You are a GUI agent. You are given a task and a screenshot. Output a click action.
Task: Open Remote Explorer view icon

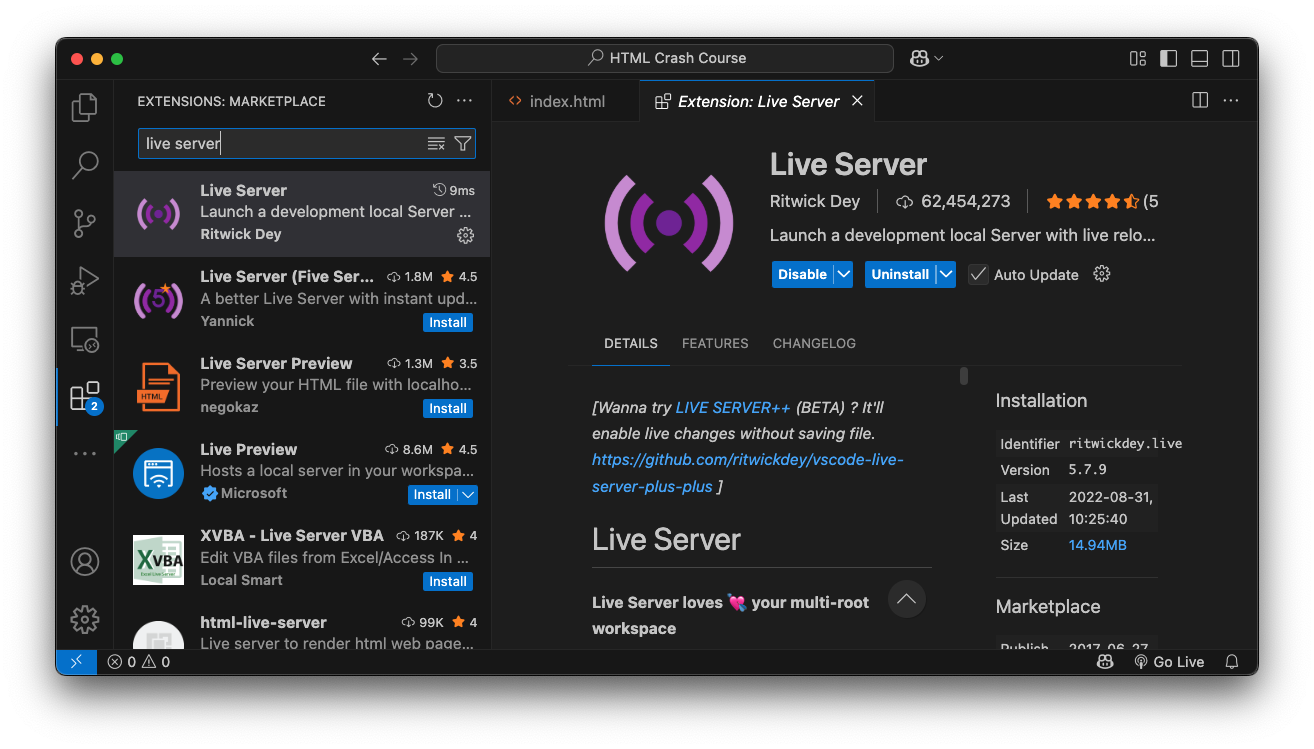click(85, 339)
